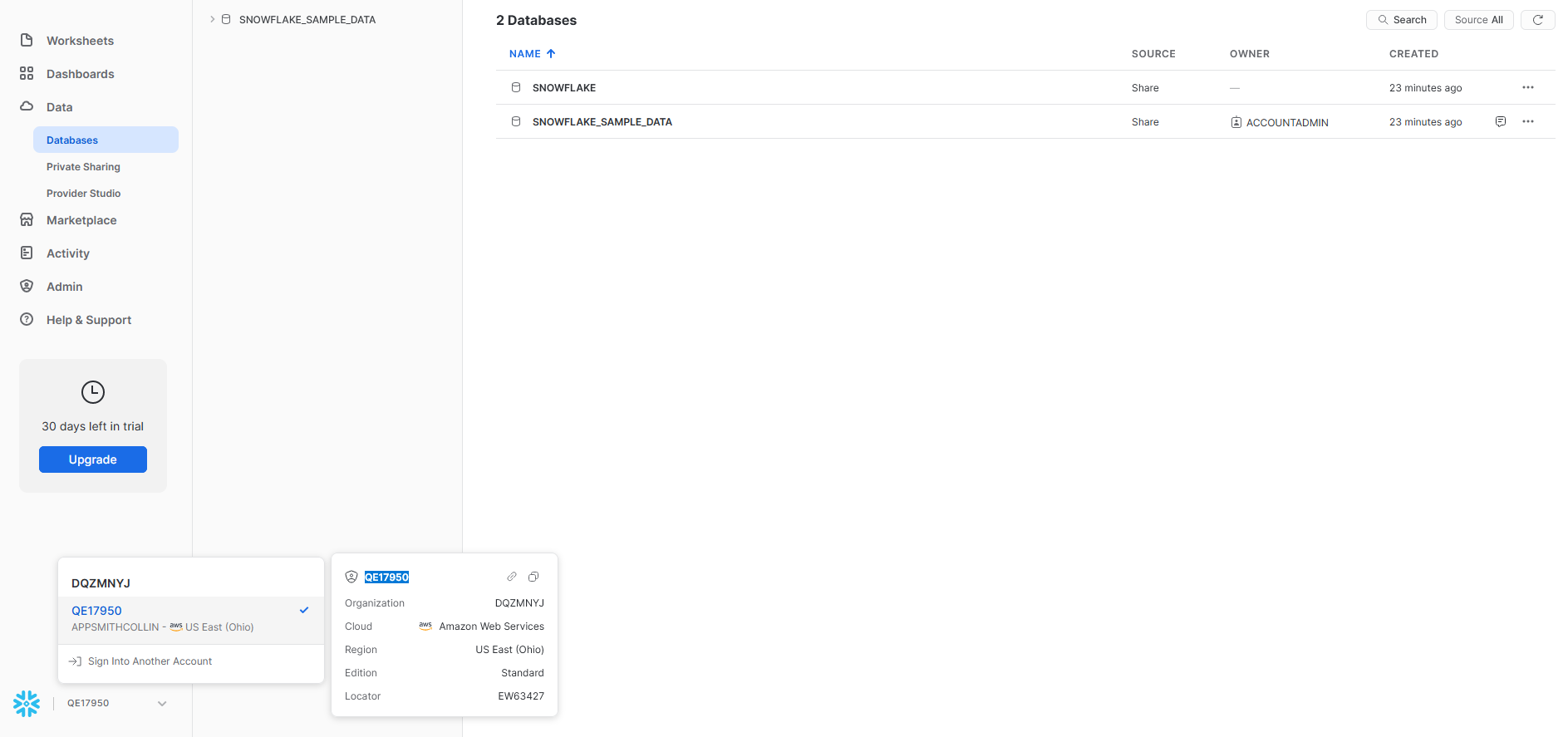Select the Databases sub-item

click(x=106, y=140)
